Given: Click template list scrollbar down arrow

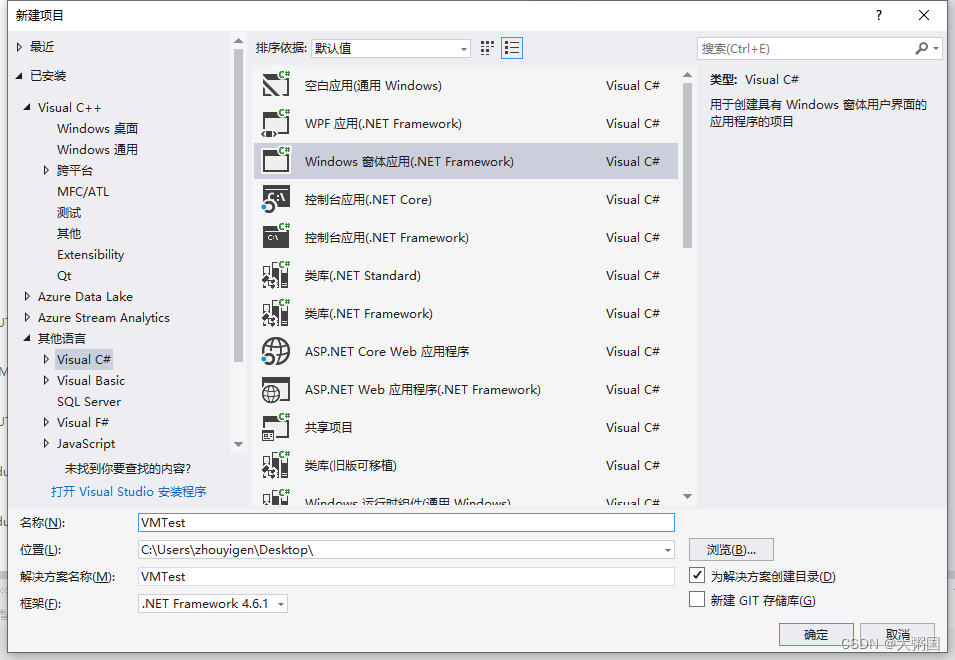Looking at the screenshot, I should (x=688, y=497).
